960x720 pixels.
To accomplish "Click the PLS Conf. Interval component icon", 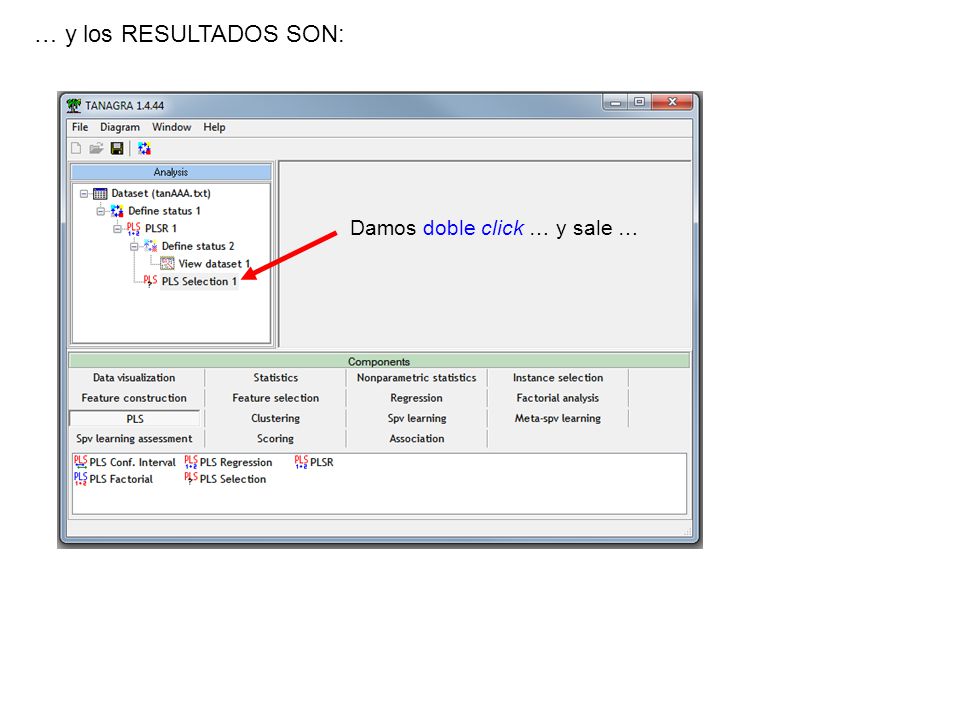I will (x=80, y=462).
